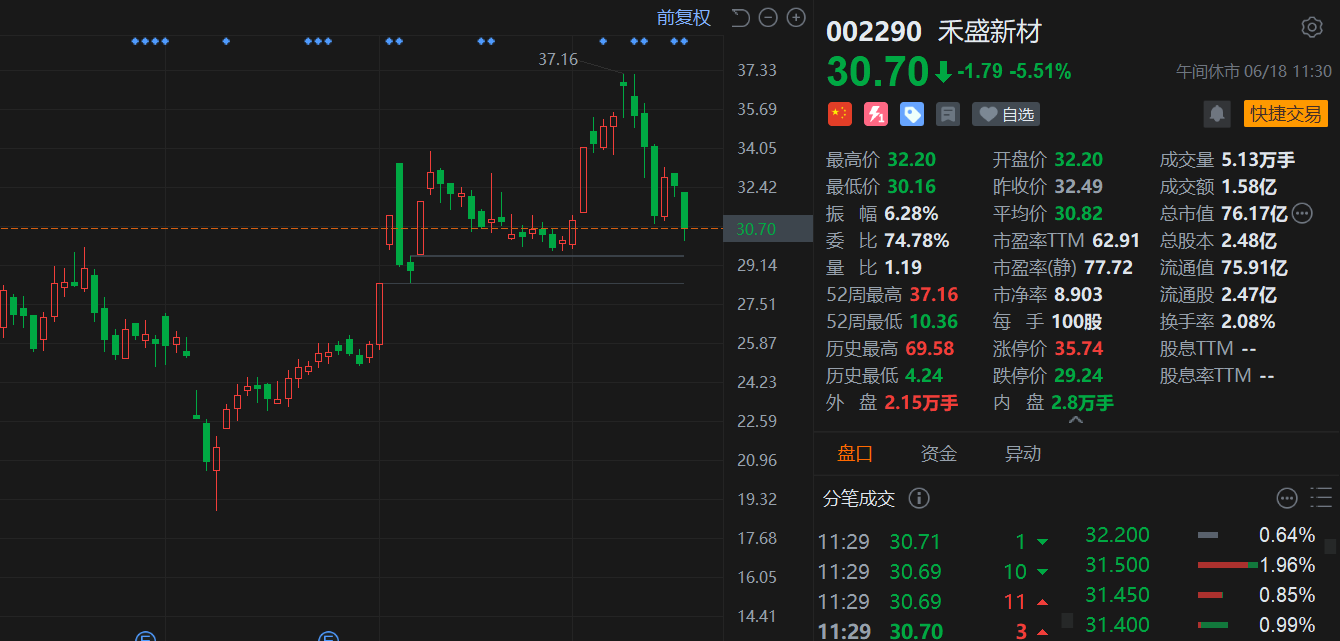Click the 市盈率(静) 77.72 value

(1109, 267)
